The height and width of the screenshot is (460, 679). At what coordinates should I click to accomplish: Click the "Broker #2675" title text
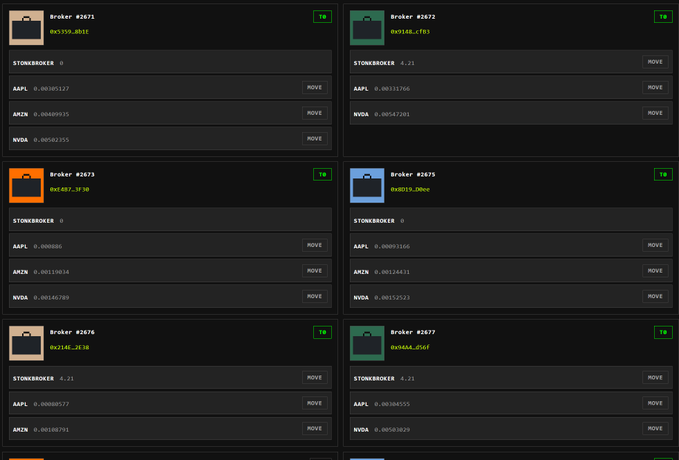pos(413,175)
